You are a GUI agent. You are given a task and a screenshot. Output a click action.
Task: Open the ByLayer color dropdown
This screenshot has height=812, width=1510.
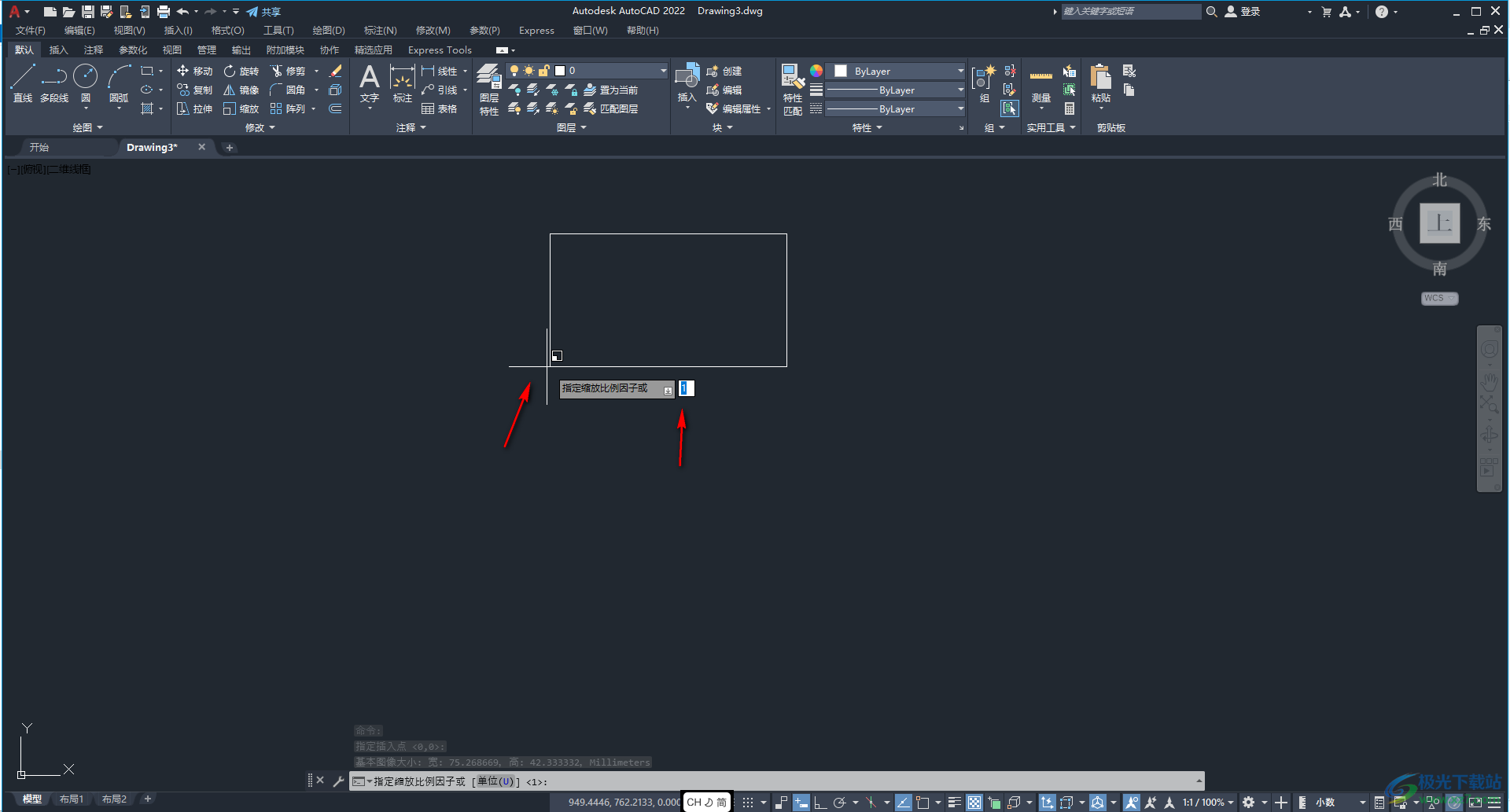pyautogui.click(x=896, y=71)
